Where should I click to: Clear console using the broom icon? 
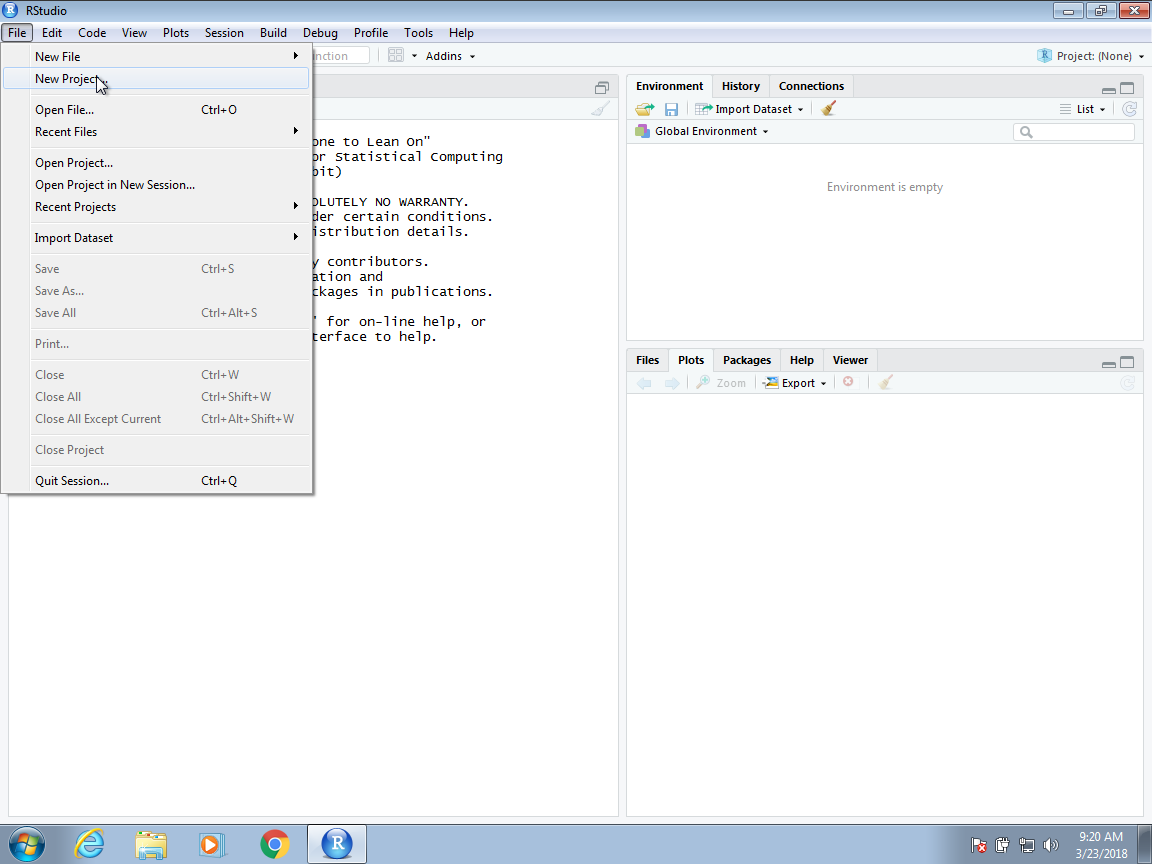click(600, 109)
